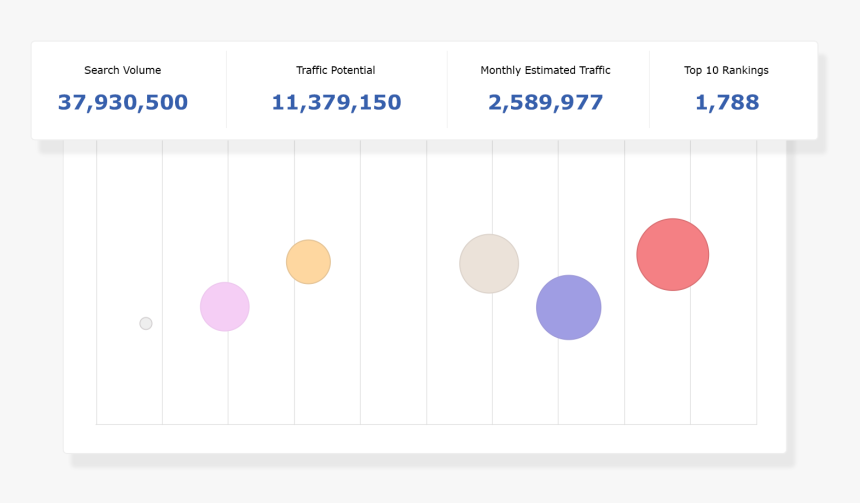Click the Traffic Potential label
Viewport: 860px width, 503px height.
click(x=336, y=70)
